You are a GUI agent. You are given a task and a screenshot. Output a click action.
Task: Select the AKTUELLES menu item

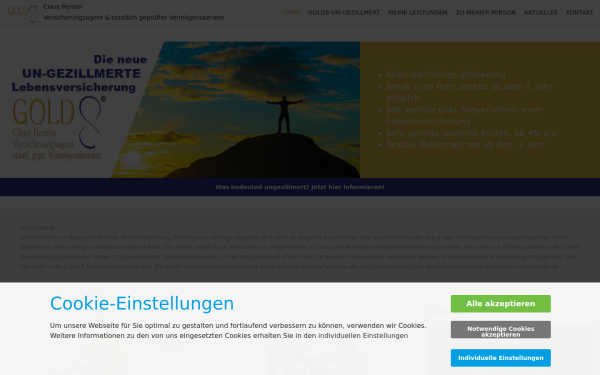[540, 13]
